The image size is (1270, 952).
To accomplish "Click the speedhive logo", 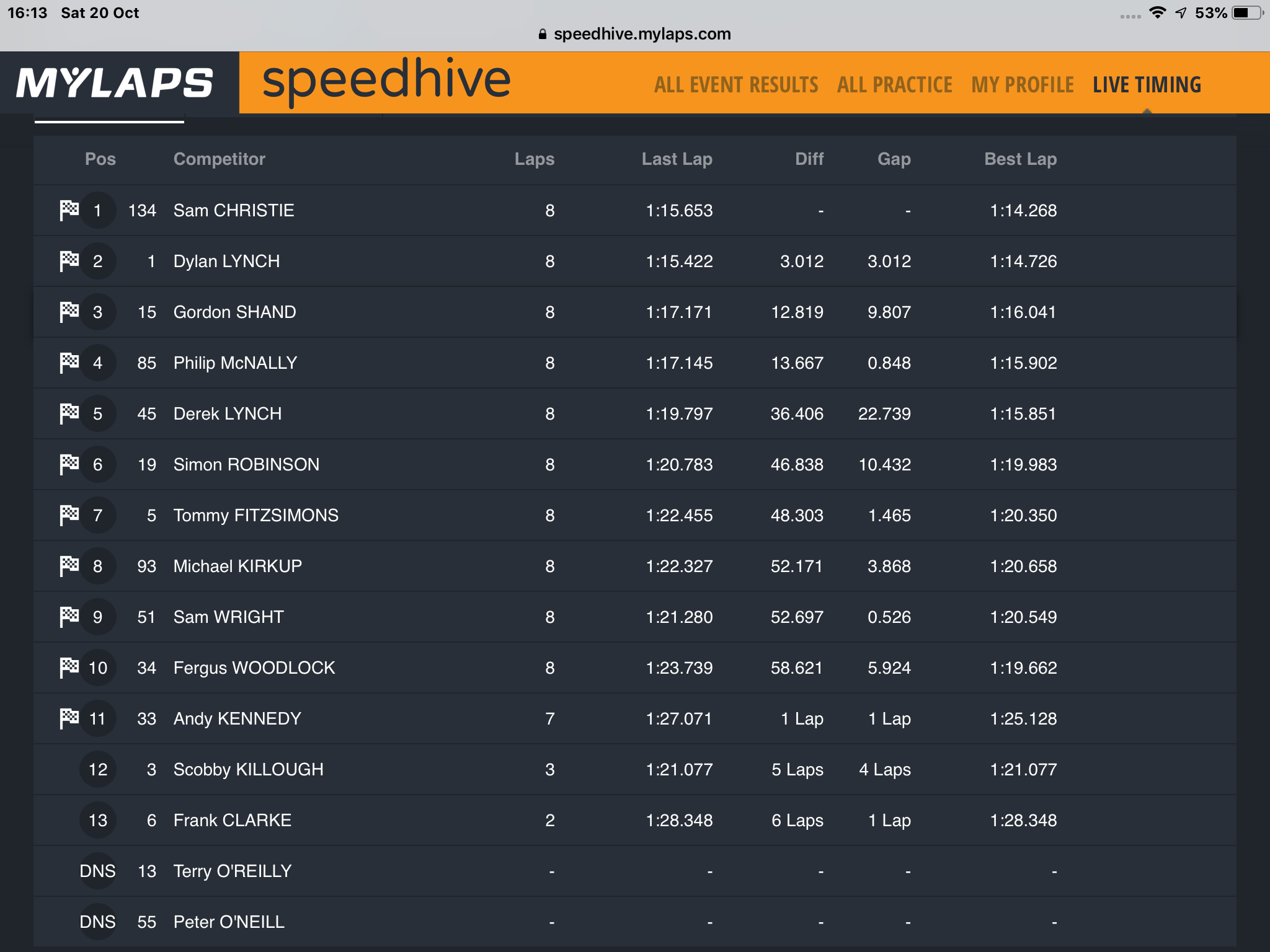I will pos(386,81).
